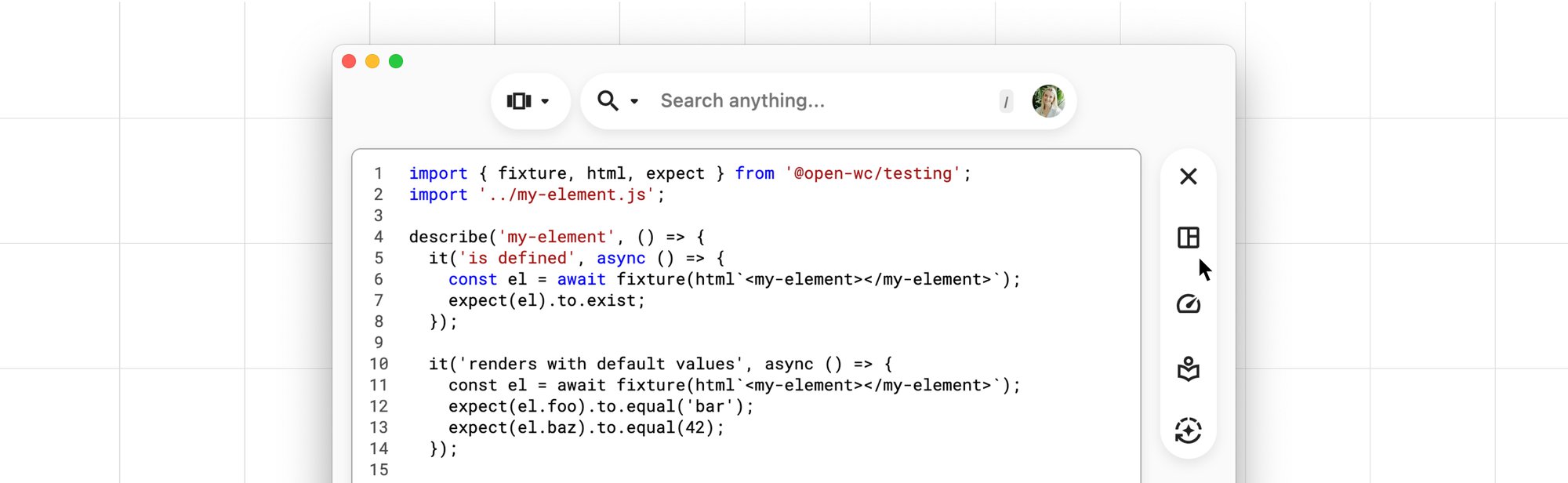Open the speedometer performance icon

tap(1189, 303)
